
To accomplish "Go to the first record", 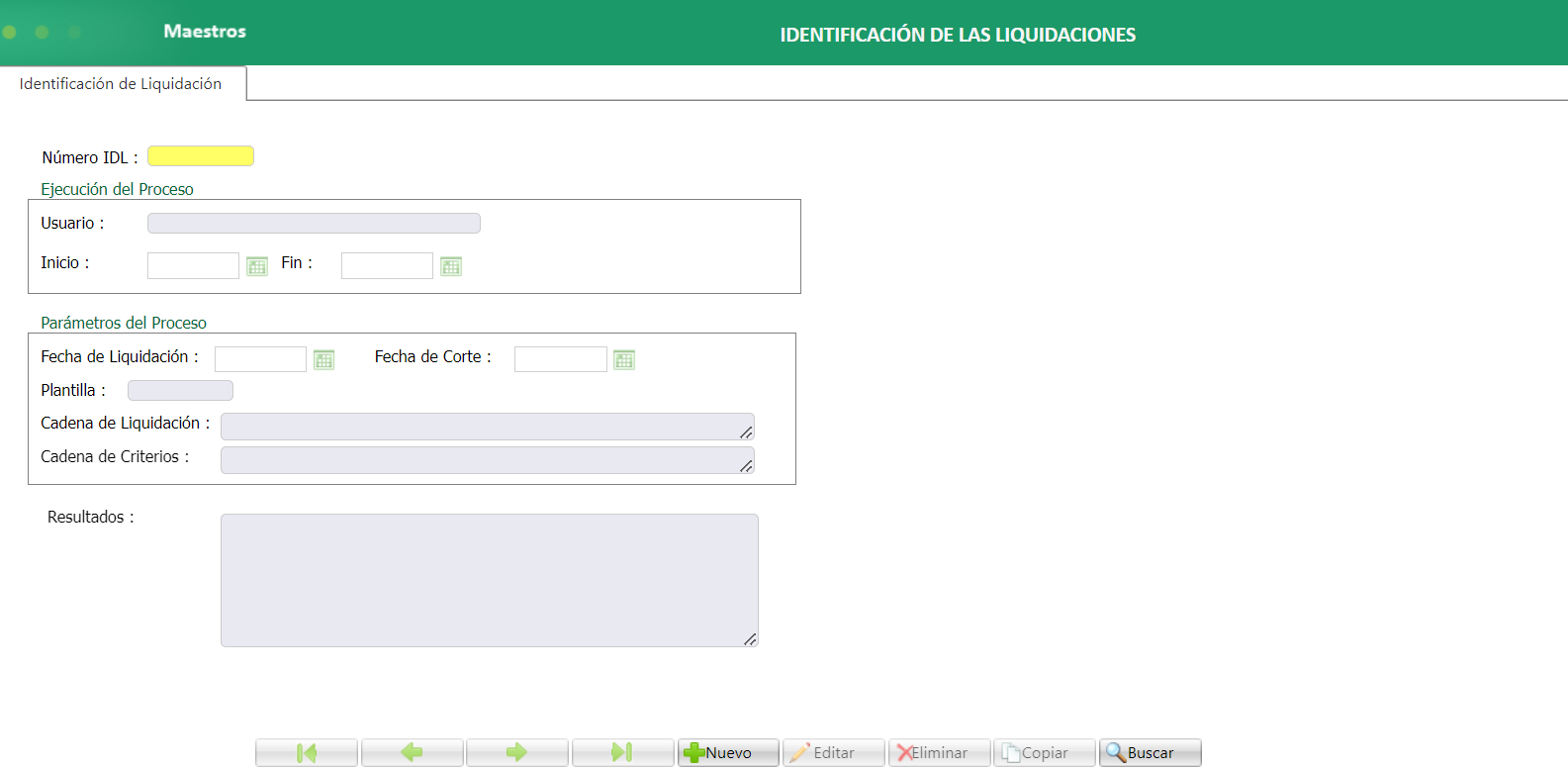I will [307, 752].
